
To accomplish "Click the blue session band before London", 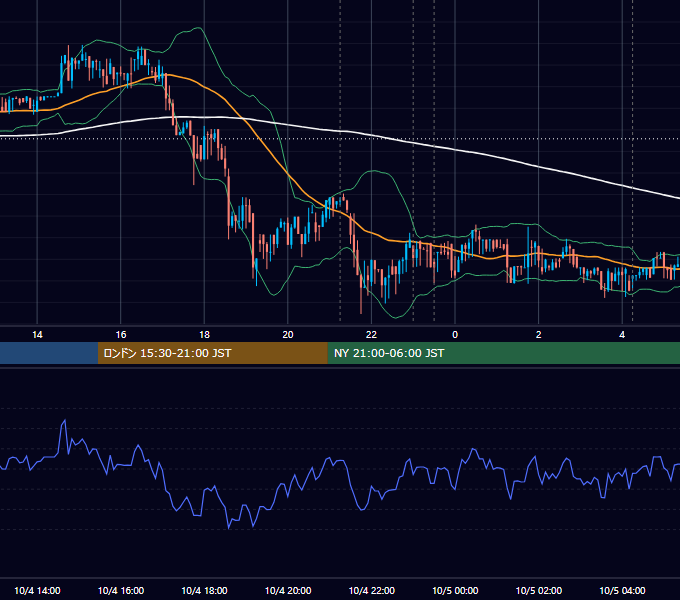I will tap(49, 353).
